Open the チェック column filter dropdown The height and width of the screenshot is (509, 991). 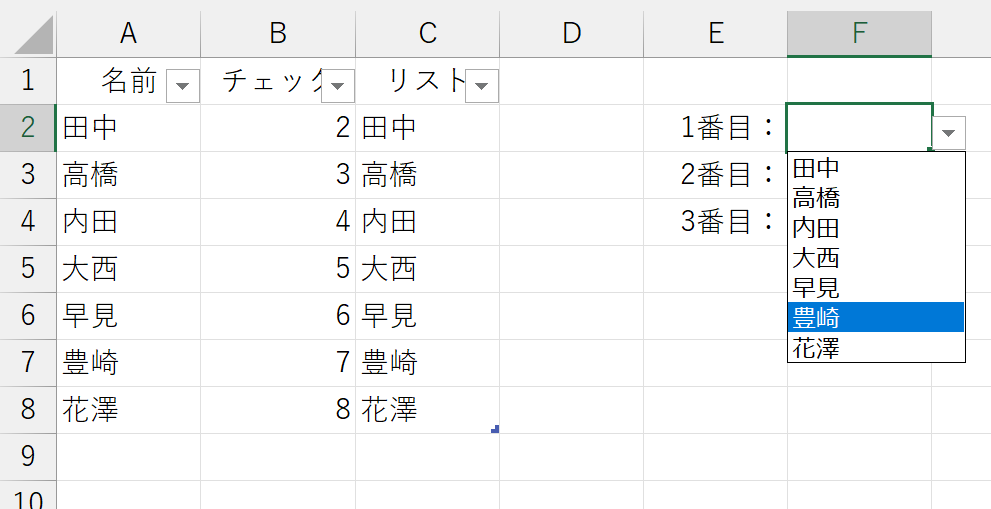pyautogui.click(x=337, y=86)
